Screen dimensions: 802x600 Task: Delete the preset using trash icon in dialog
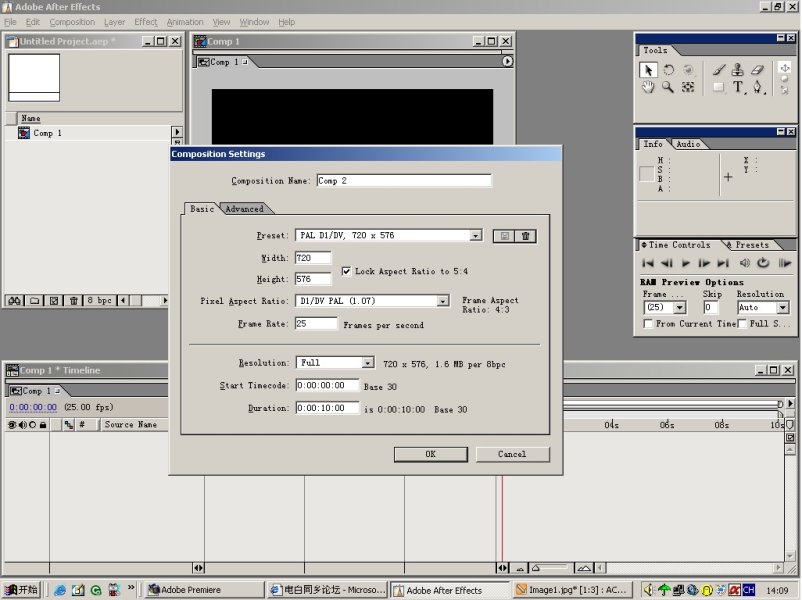coord(526,236)
